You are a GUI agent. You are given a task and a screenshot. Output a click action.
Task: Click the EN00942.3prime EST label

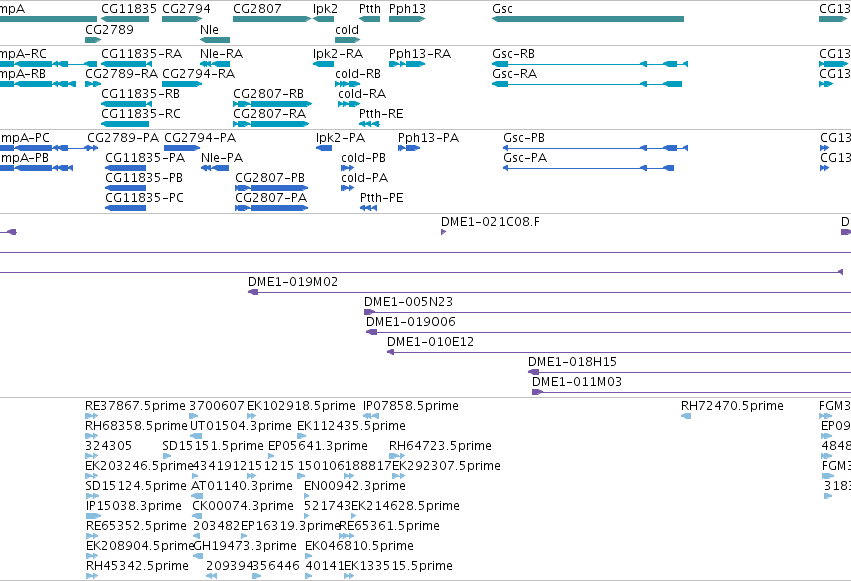click(x=355, y=486)
